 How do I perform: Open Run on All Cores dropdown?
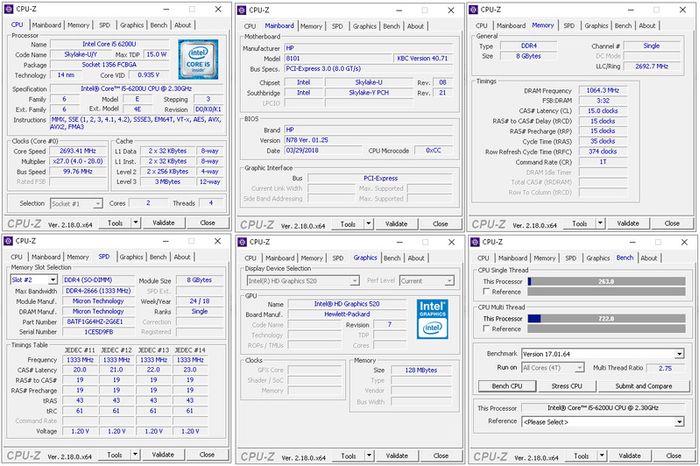click(579, 368)
